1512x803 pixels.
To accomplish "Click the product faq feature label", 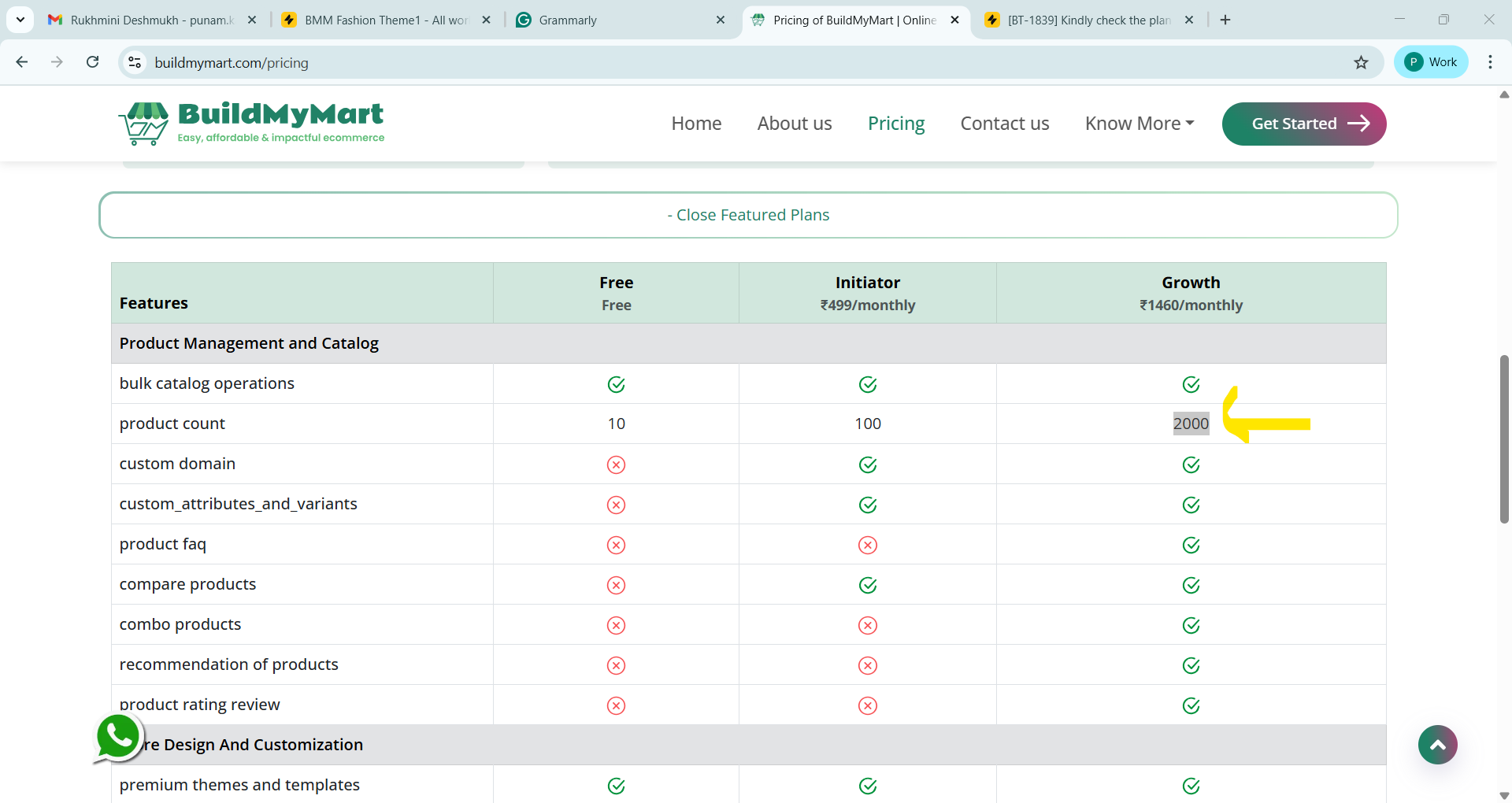I will click(x=163, y=544).
